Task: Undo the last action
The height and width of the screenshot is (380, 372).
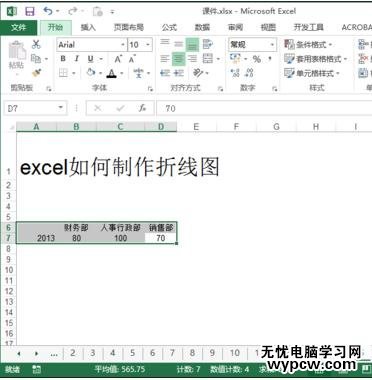Action: 48,11
